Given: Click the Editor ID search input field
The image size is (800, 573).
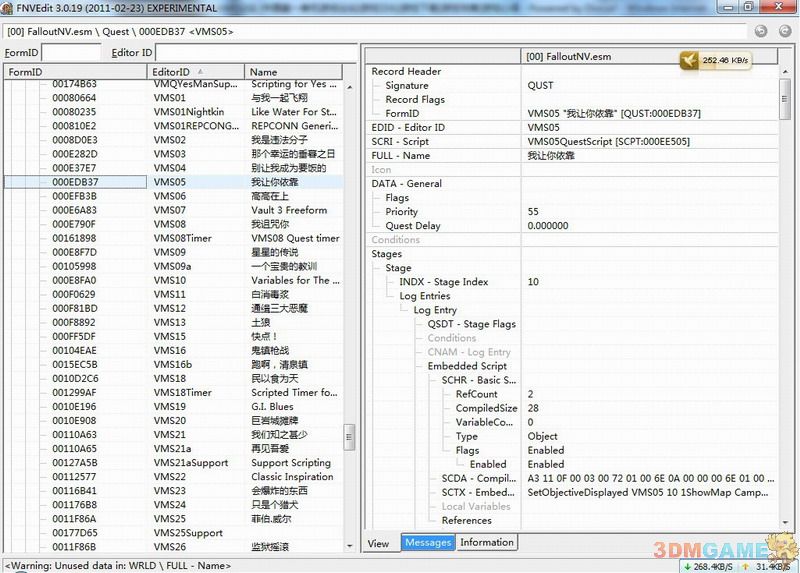Looking at the screenshot, I should coord(256,53).
